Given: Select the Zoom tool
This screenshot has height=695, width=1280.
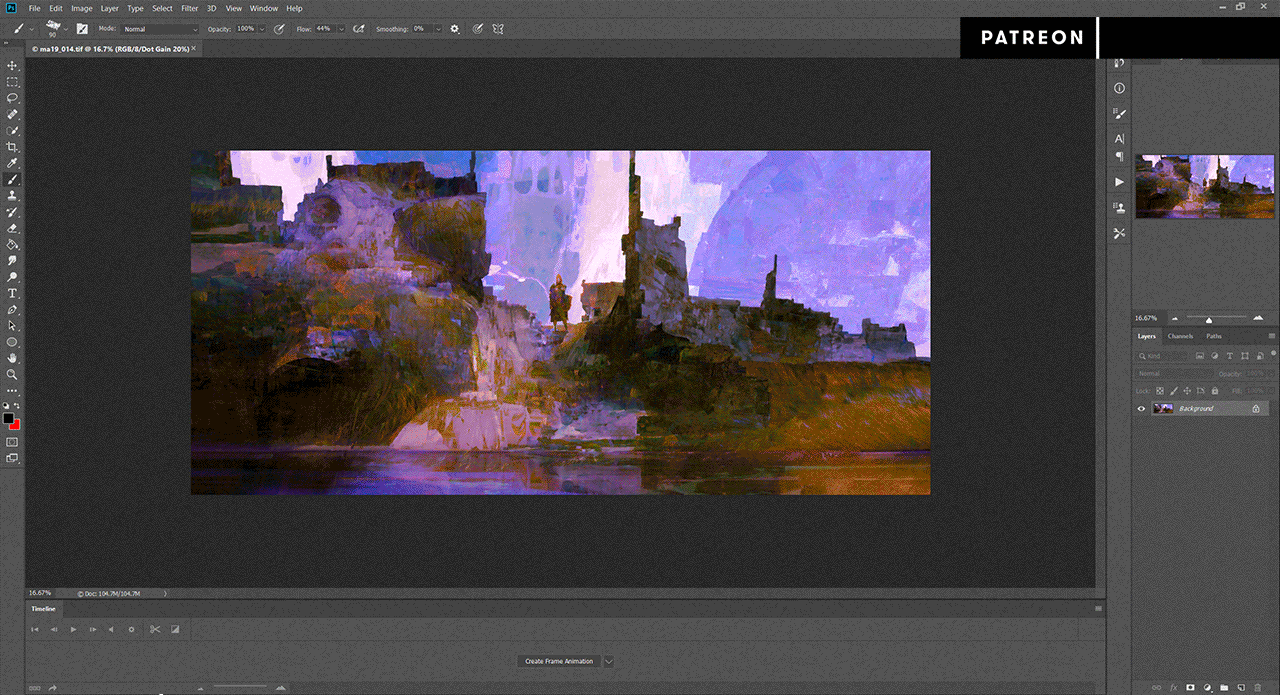Looking at the screenshot, I should (x=12, y=374).
